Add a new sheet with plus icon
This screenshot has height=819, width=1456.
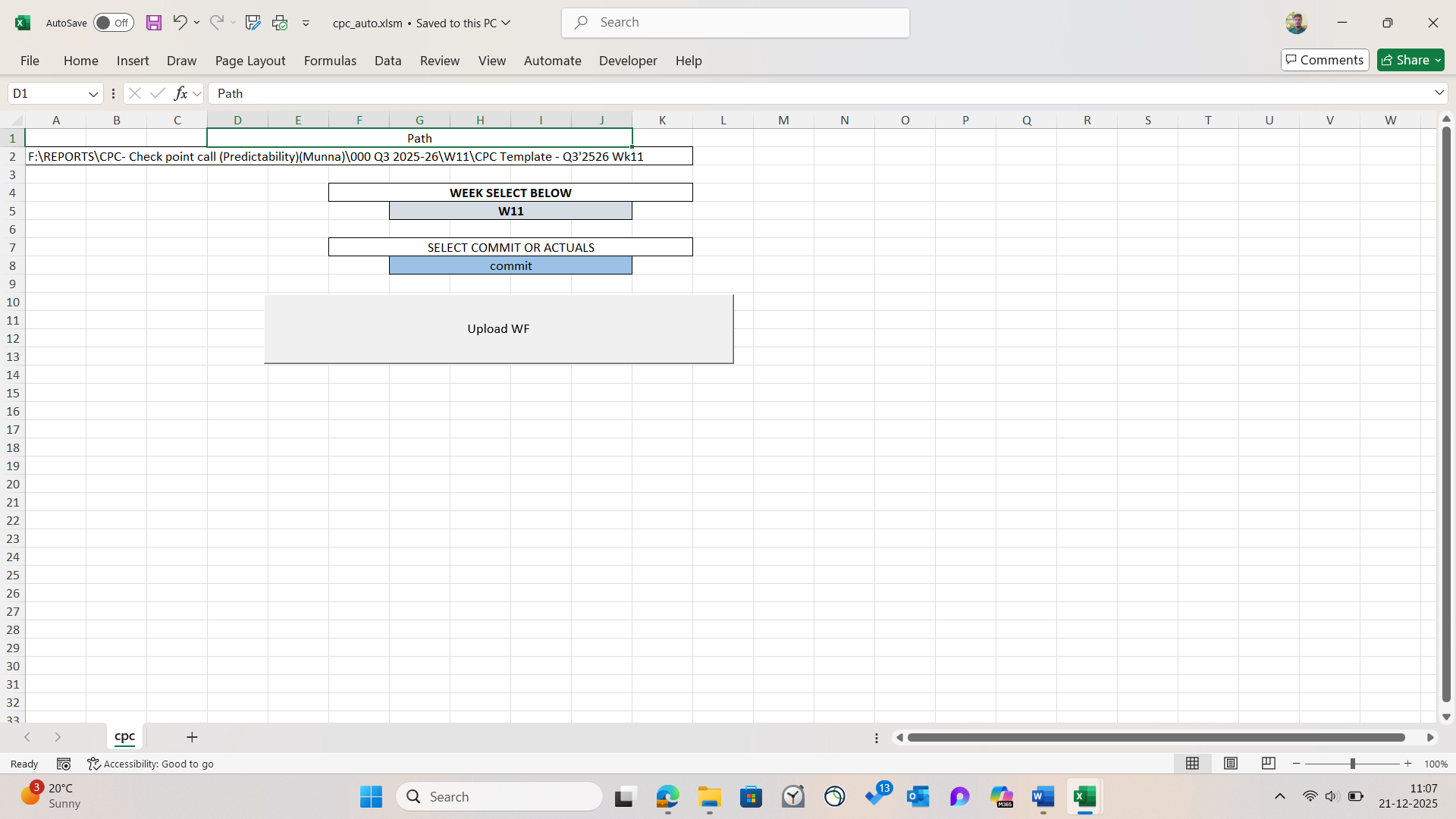[192, 737]
